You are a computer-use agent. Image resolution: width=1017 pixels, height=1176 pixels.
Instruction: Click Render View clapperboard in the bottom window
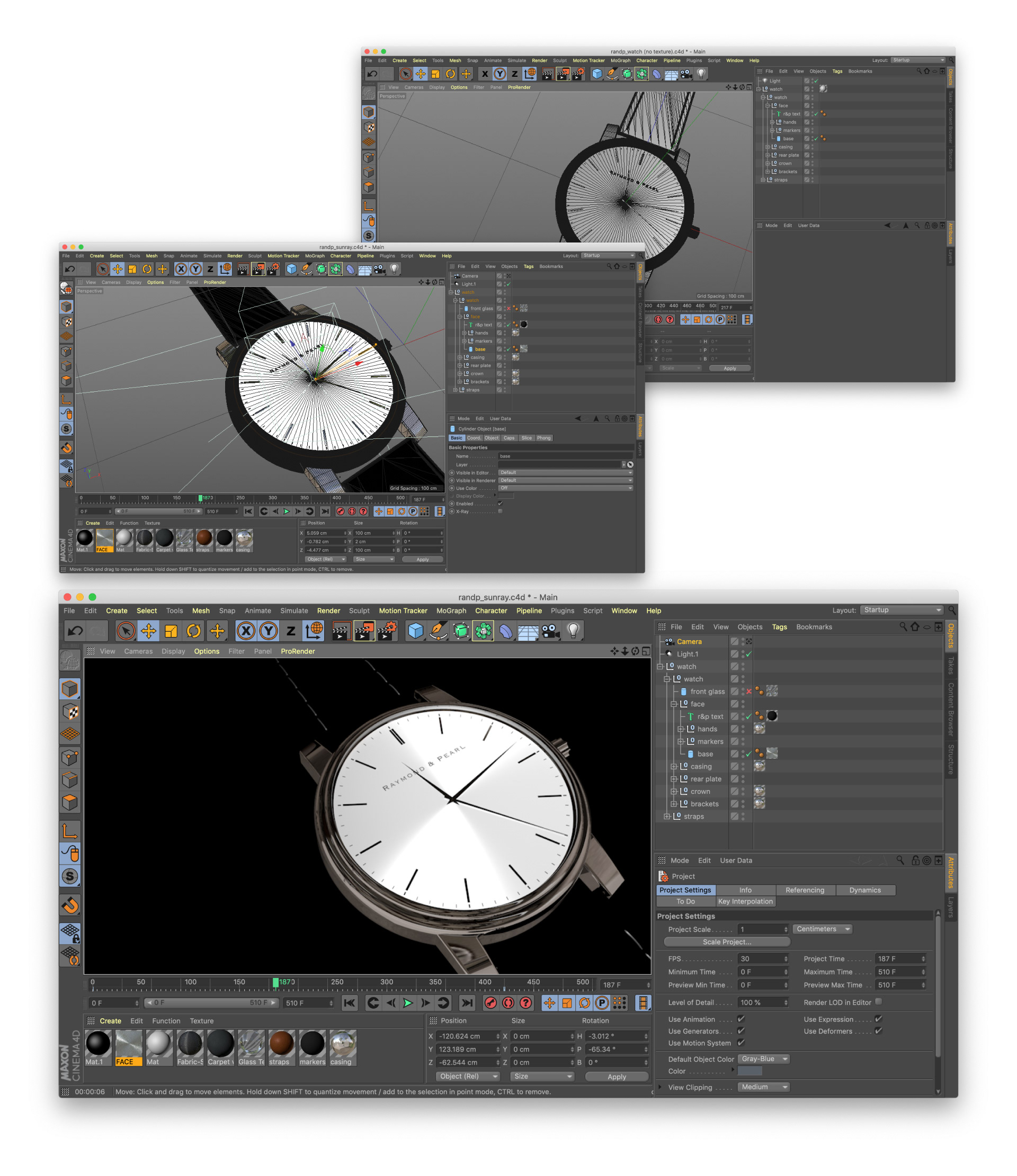341,631
